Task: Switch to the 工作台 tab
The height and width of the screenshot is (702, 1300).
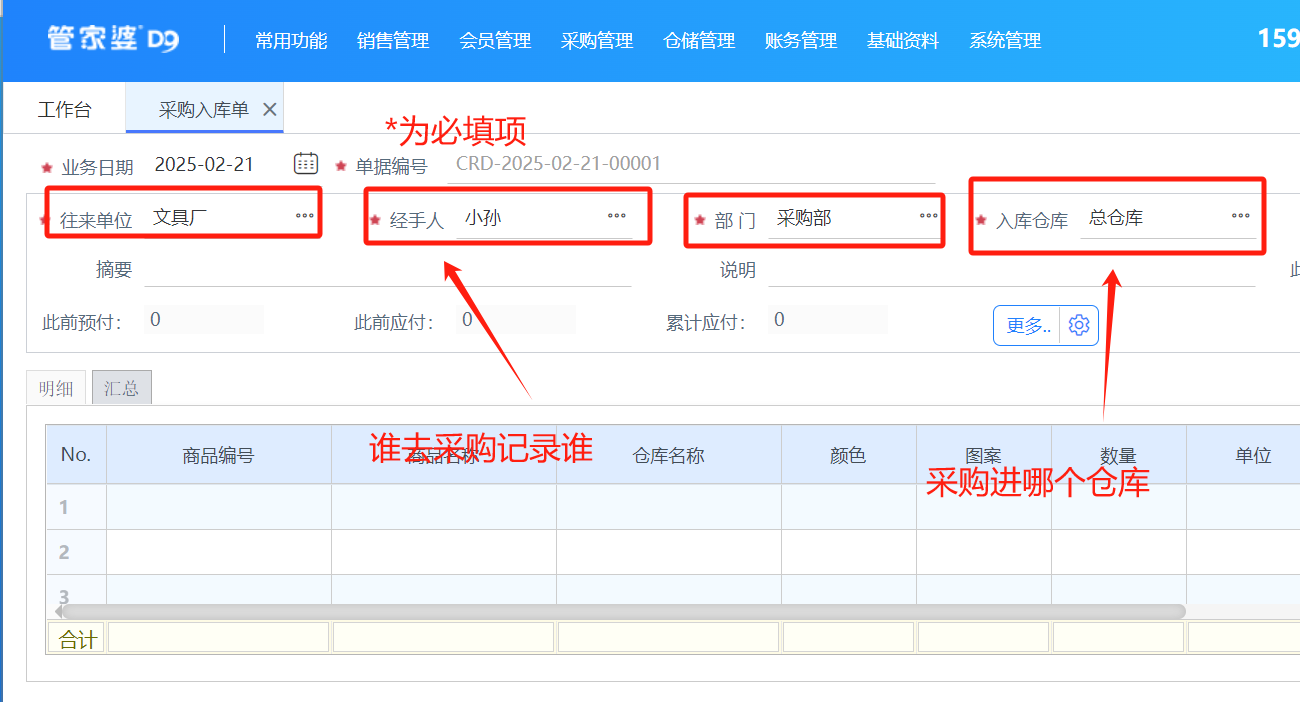Action: click(65, 110)
